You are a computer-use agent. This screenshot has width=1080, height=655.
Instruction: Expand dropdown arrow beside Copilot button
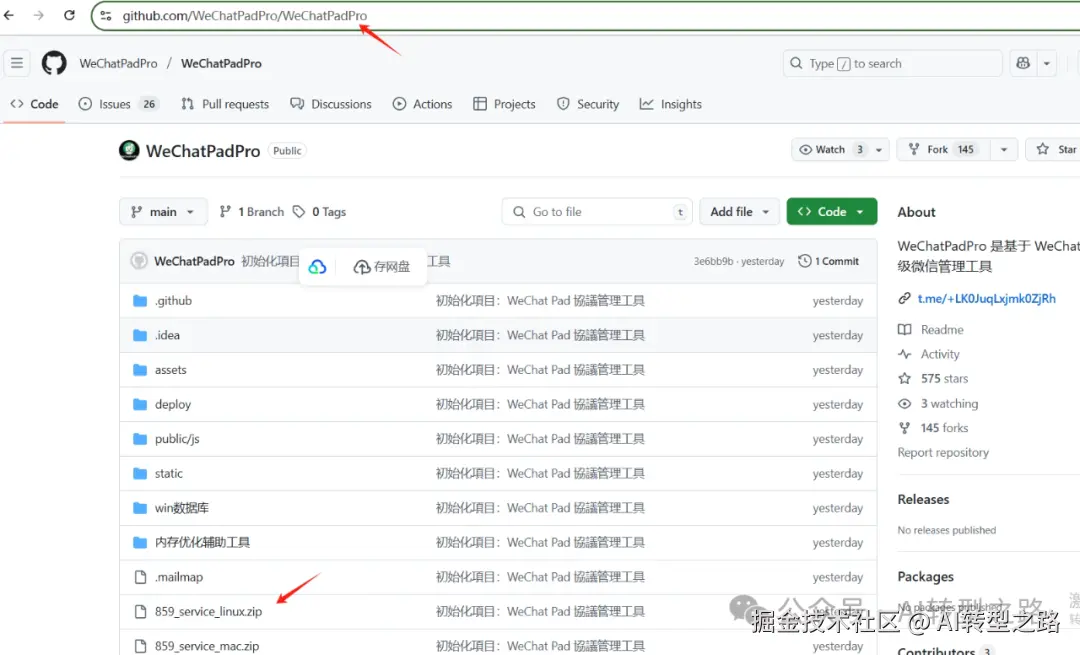(1046, 63)
